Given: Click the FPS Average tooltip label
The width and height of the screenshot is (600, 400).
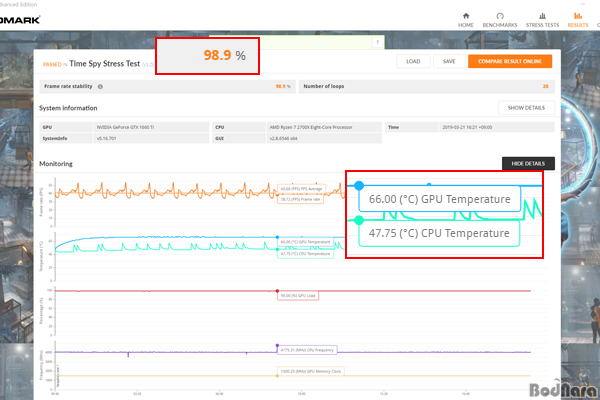Looking at the screenshot, I should [x=302, y=189].
